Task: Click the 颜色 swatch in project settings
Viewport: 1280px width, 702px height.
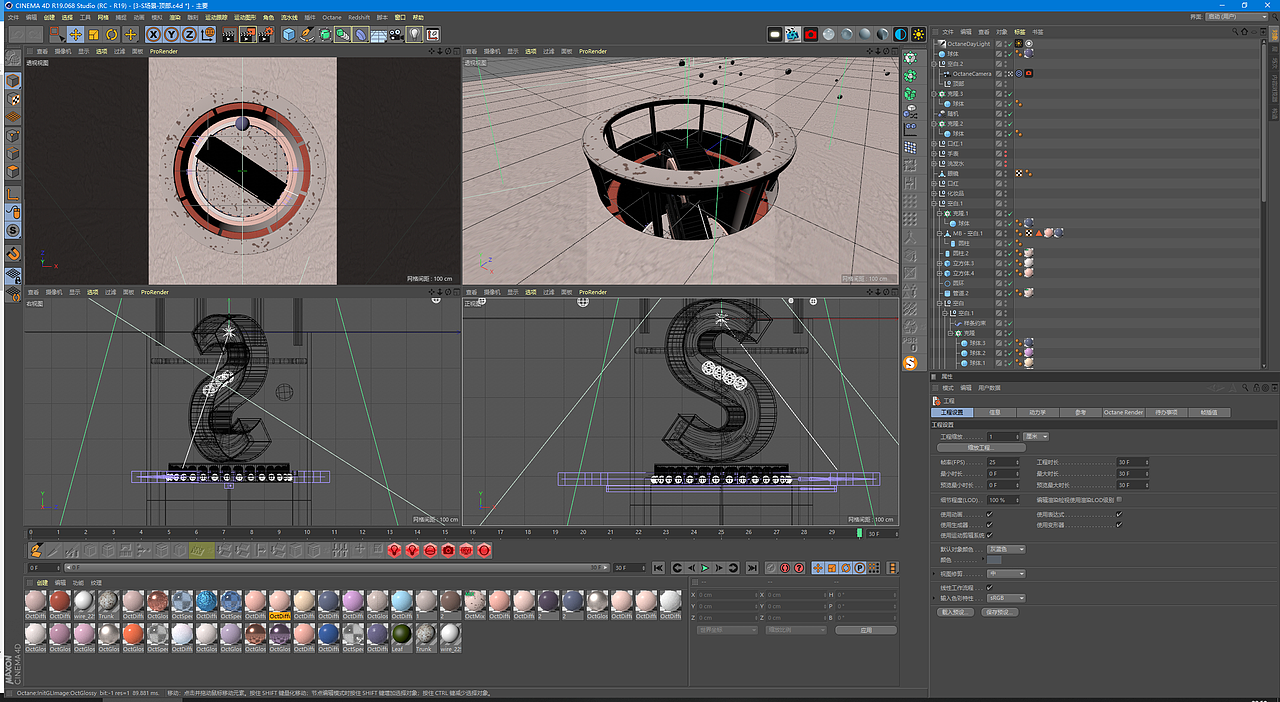Action: coord(994,560)
